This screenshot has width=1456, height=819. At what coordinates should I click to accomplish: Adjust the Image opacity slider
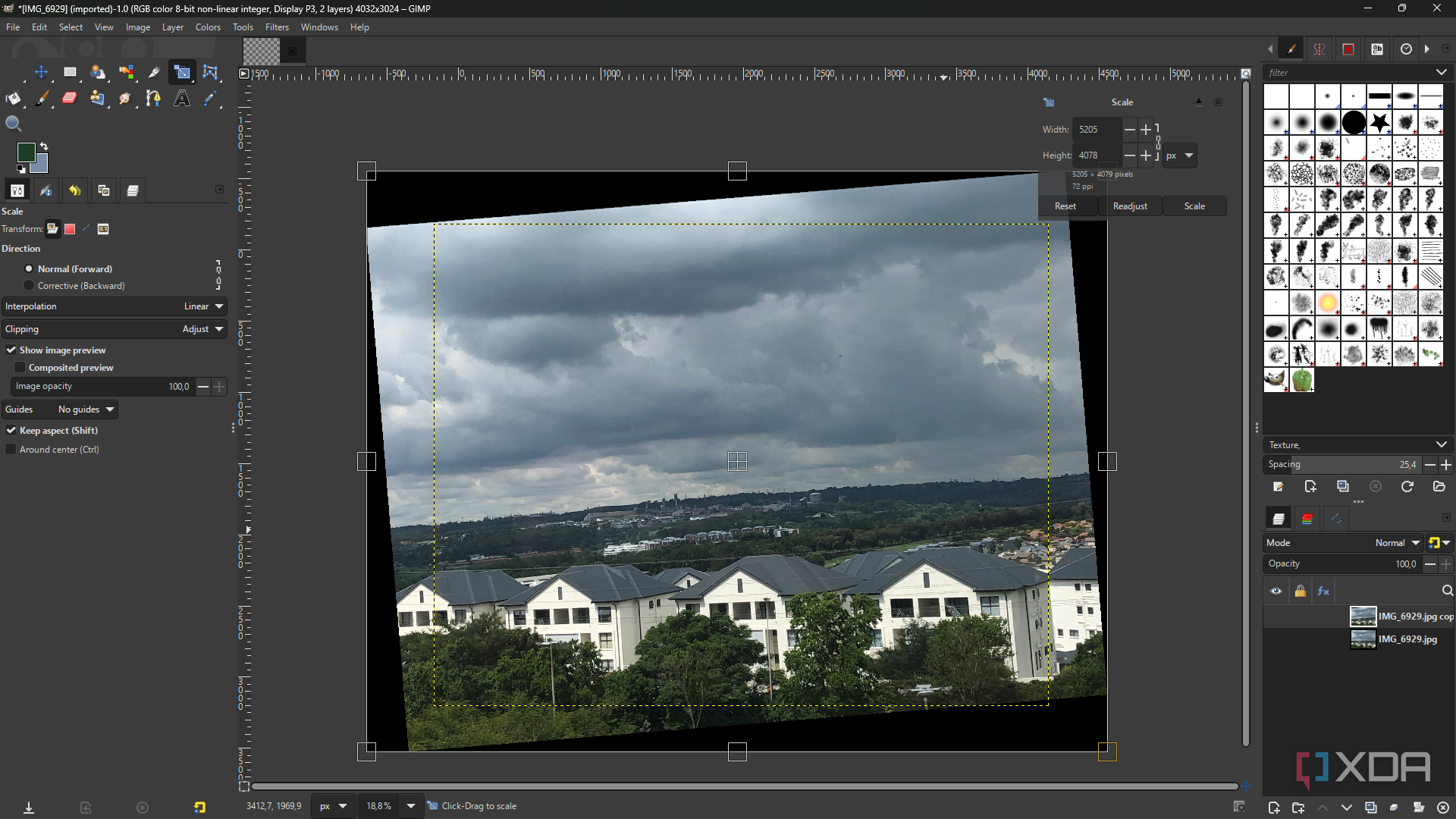pyautogui.click(x=102, y=387)
